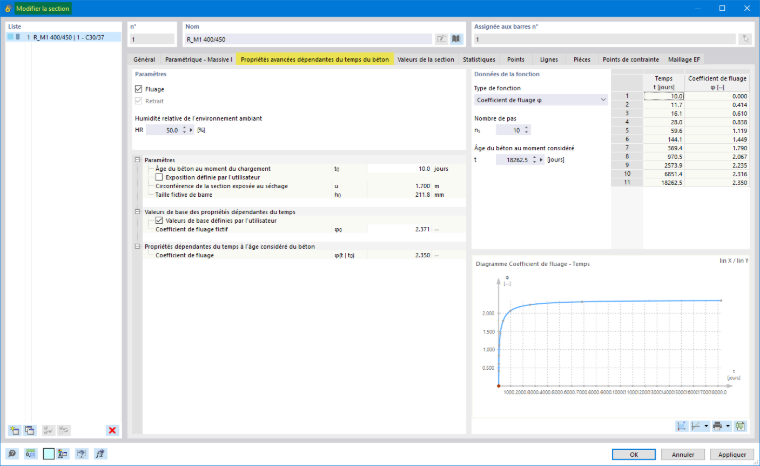760x466 pixels.
Task: Click the application icon in the title bar
Action: coord(8,8)
